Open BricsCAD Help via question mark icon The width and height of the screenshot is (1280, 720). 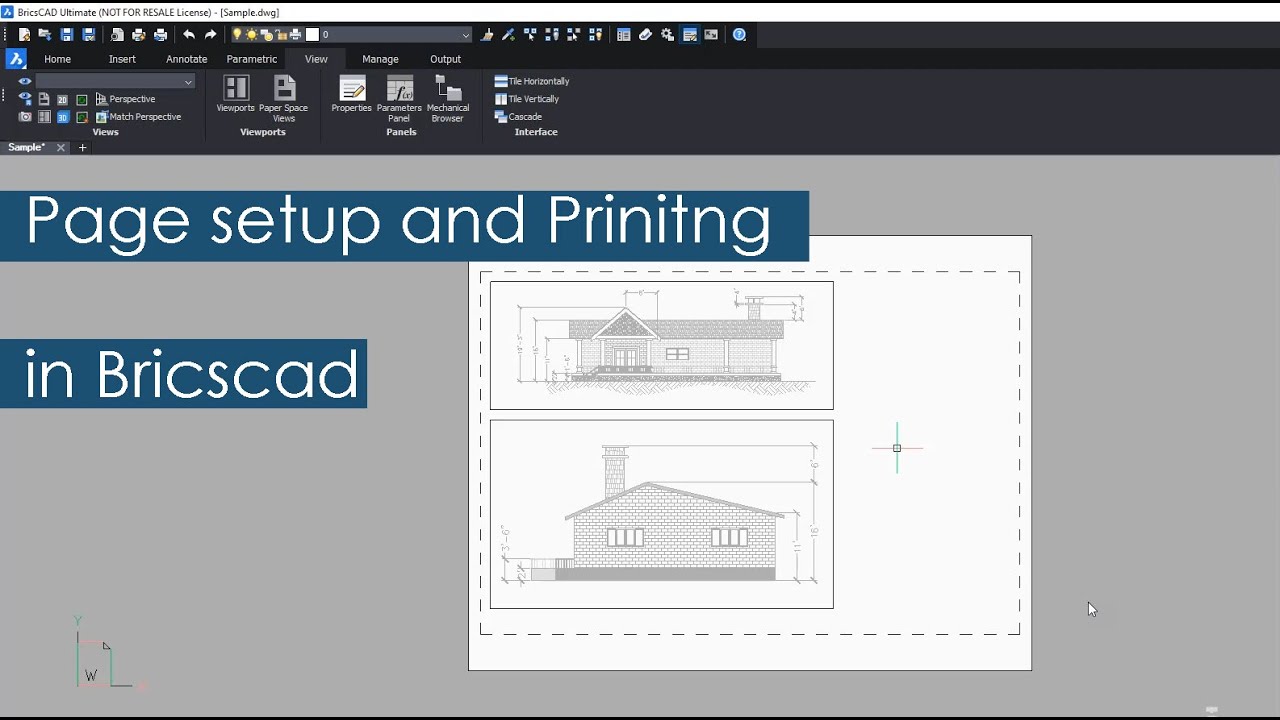(740, 35)
